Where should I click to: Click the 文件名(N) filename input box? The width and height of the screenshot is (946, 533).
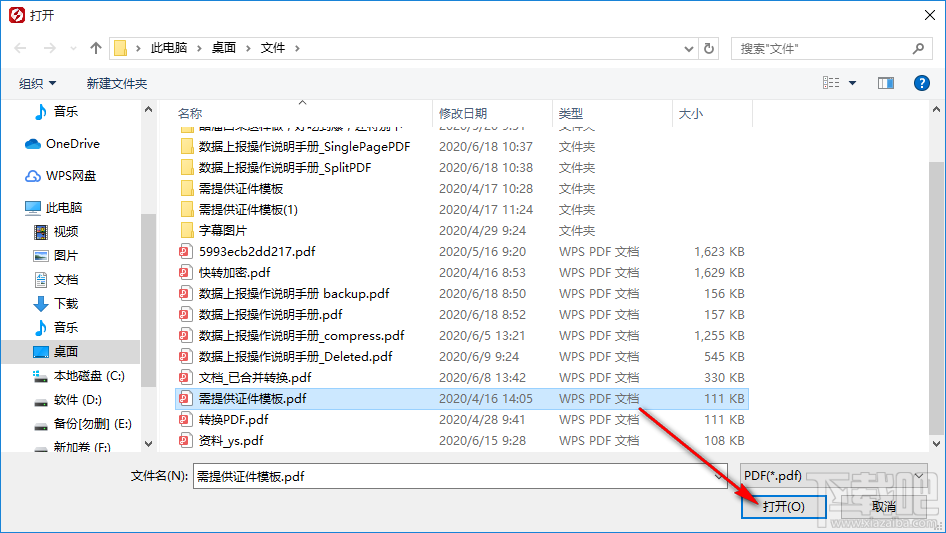pos(460,476)
